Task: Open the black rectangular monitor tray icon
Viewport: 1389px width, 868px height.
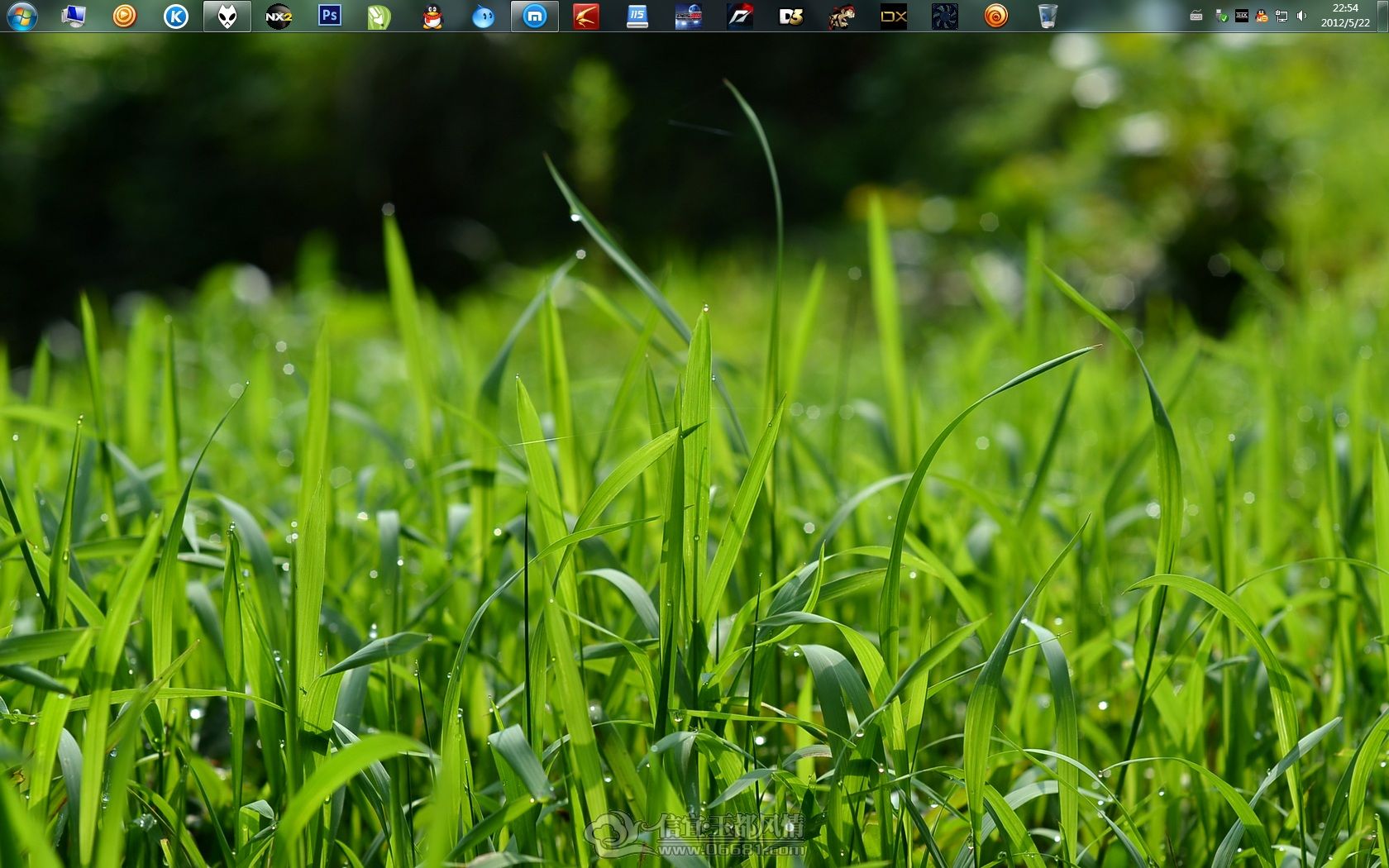Action: 1242,16
